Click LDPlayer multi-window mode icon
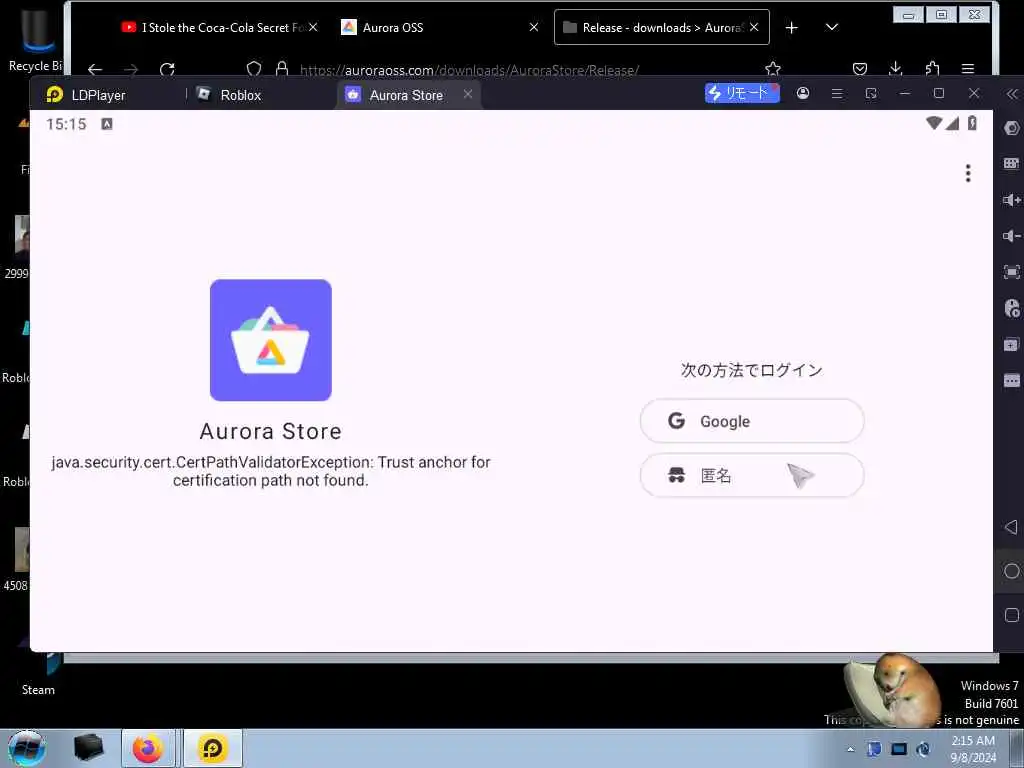The height and width of the screenshot is (768, 1024). click(x=871, y=93)
